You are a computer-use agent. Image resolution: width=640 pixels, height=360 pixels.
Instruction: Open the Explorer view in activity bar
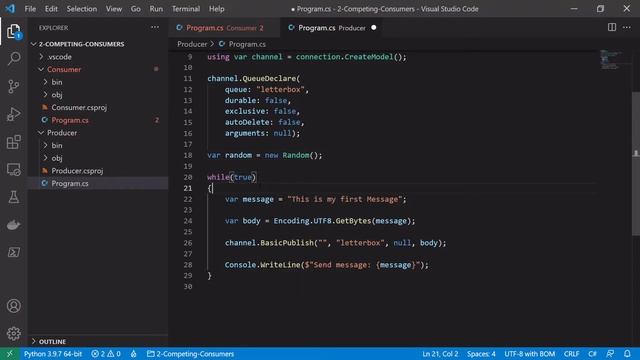pyautogui.click(x=13, y=31)
